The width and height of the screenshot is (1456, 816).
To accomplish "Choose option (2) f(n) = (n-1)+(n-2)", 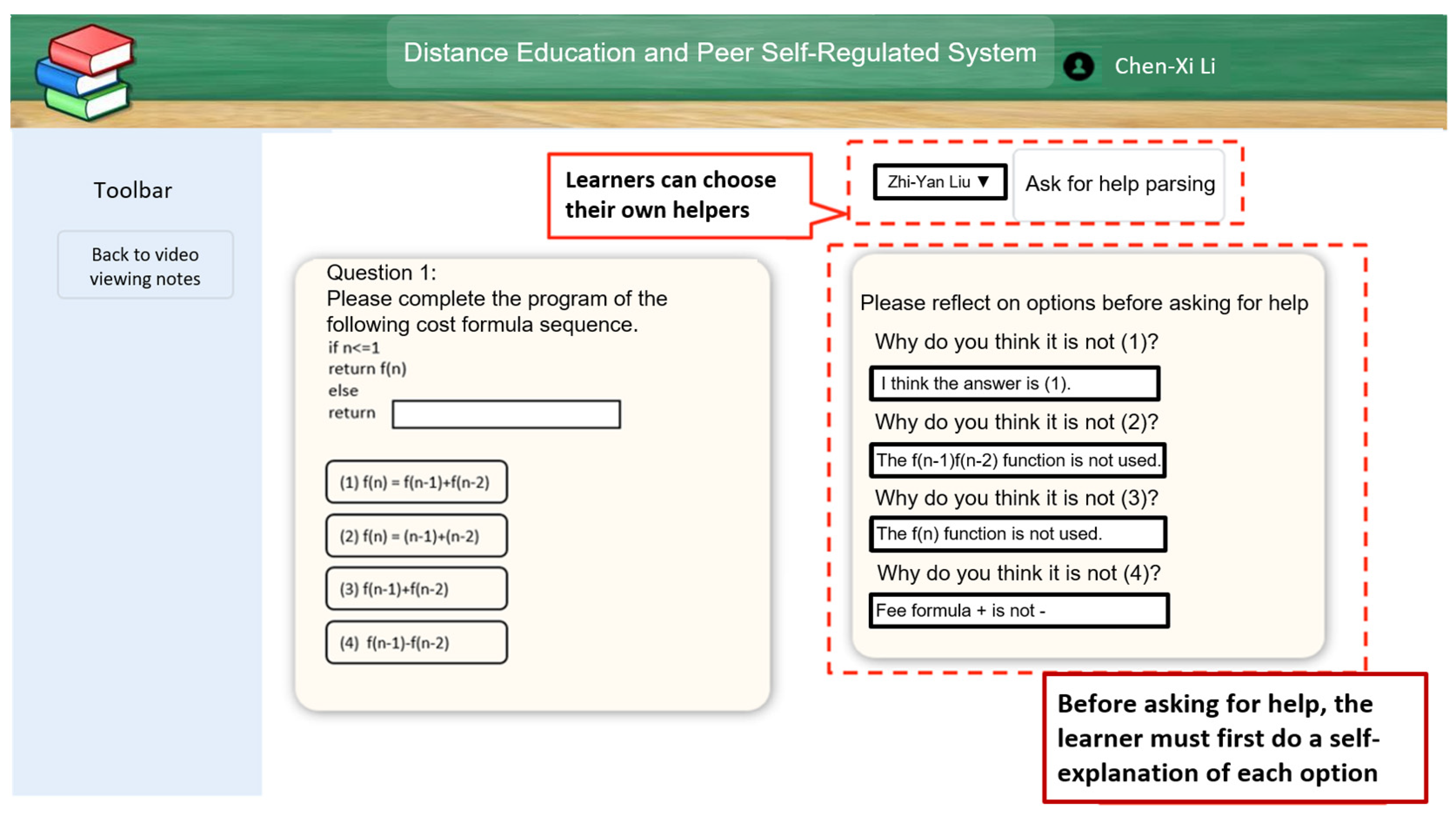I will click(416, 536).
